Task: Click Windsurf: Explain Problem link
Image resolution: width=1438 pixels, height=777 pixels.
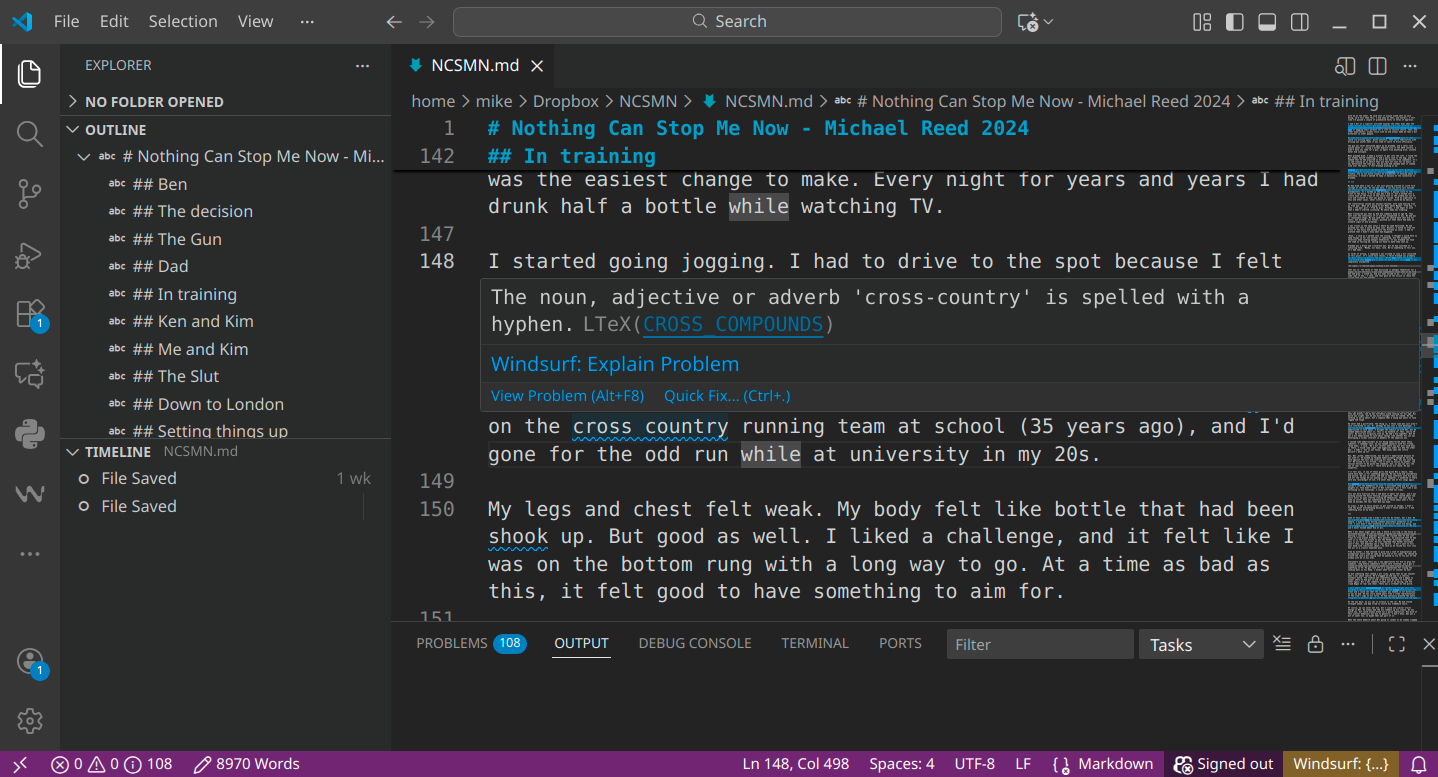Action: [x=614, y=364]
